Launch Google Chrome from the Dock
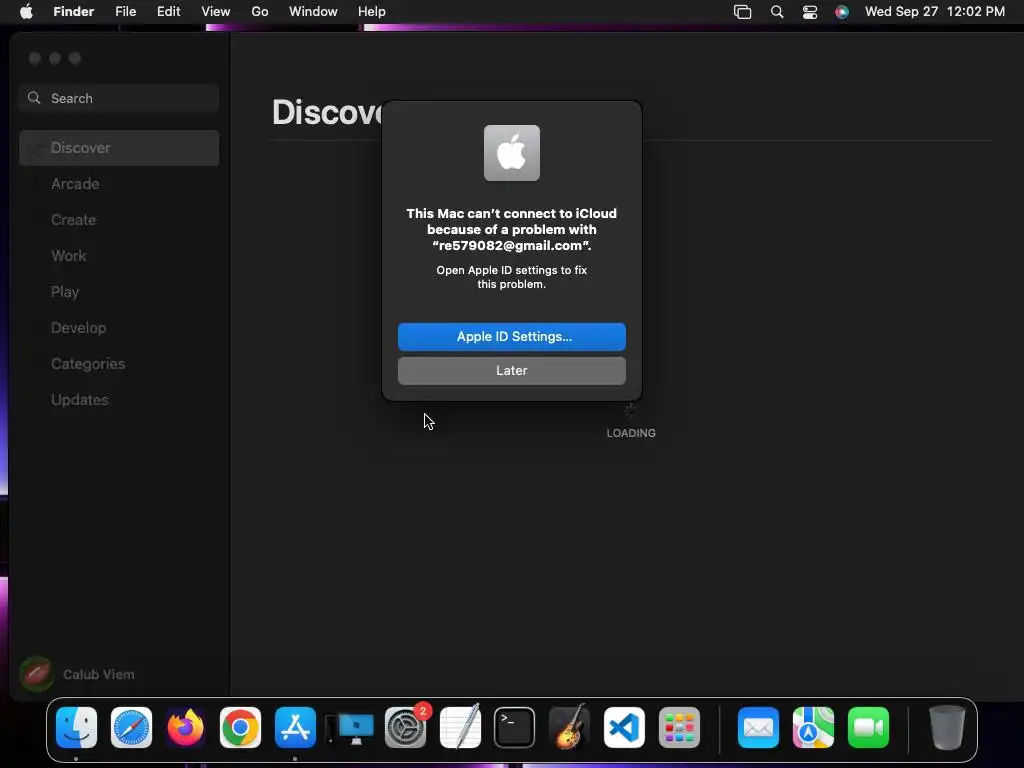The height and width of the screenshot is (768, 1024). (240, 728)
